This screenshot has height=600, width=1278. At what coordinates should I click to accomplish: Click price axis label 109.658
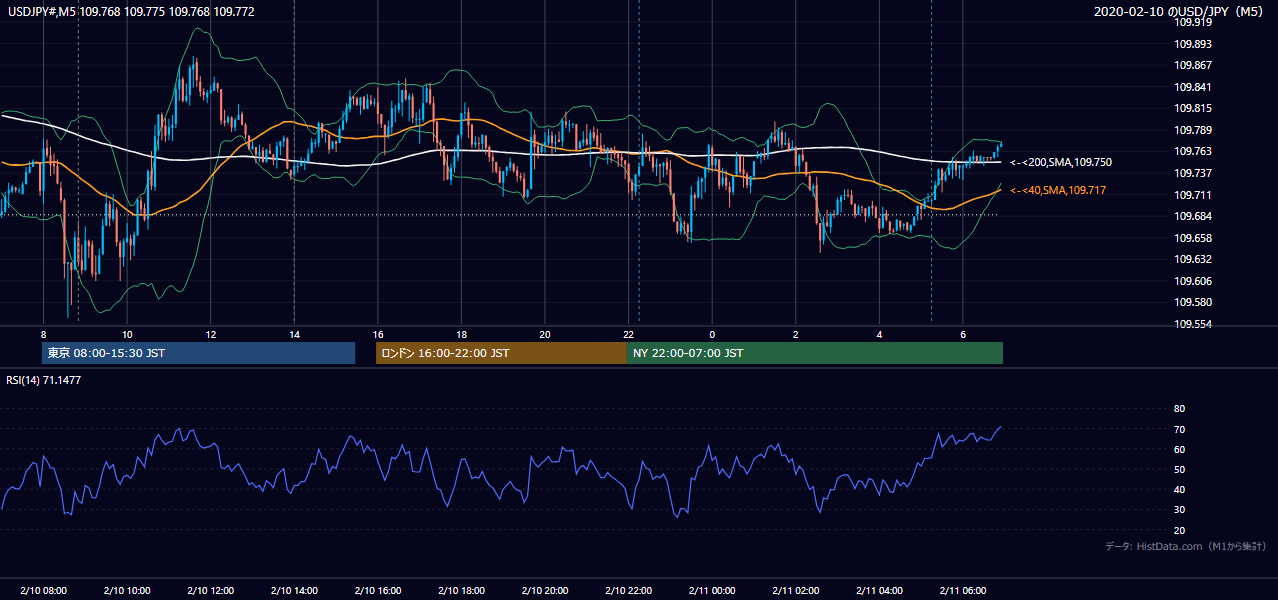pos(1194,238)
